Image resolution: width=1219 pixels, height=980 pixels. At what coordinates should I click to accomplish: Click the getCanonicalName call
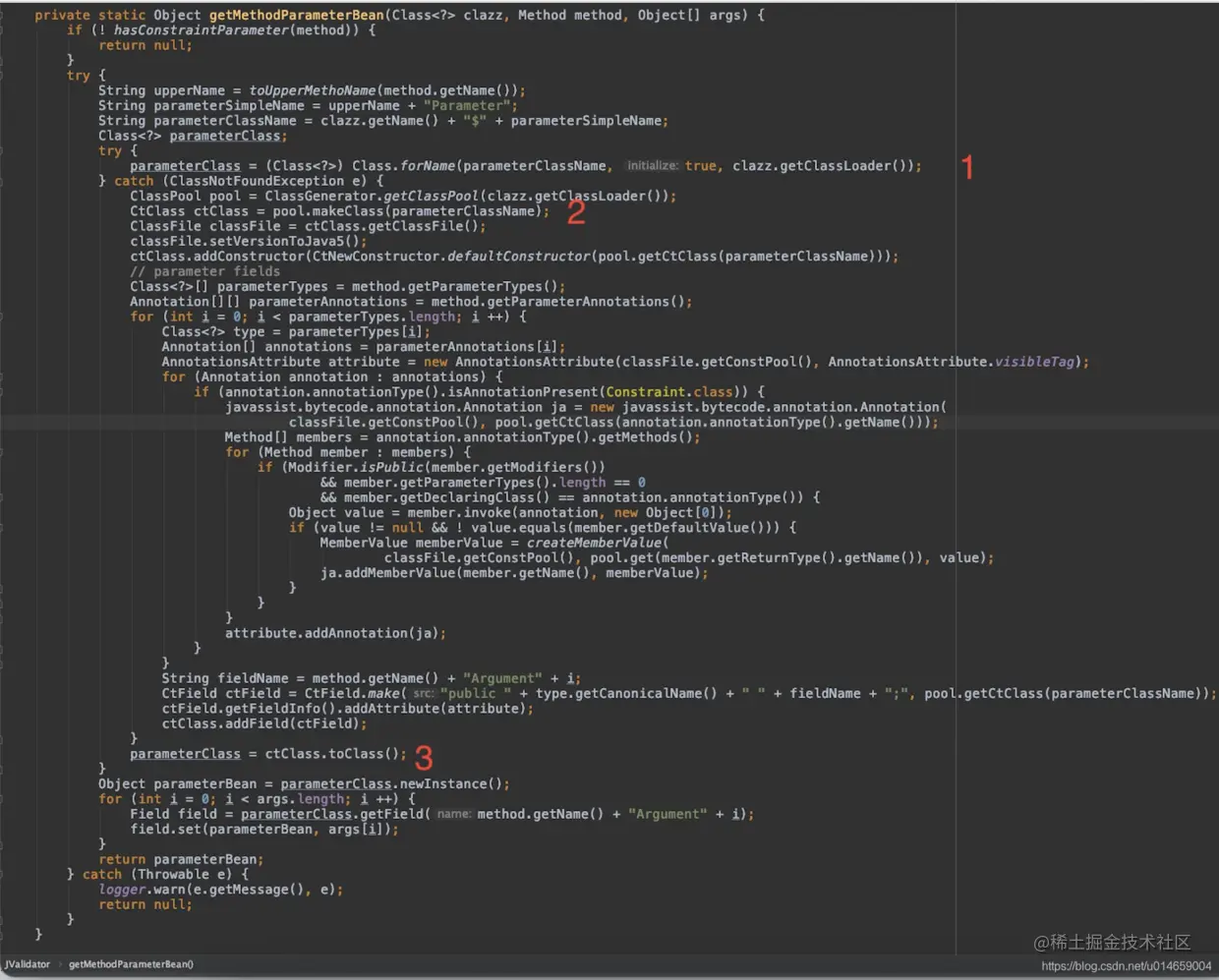[x=646, y=694]
